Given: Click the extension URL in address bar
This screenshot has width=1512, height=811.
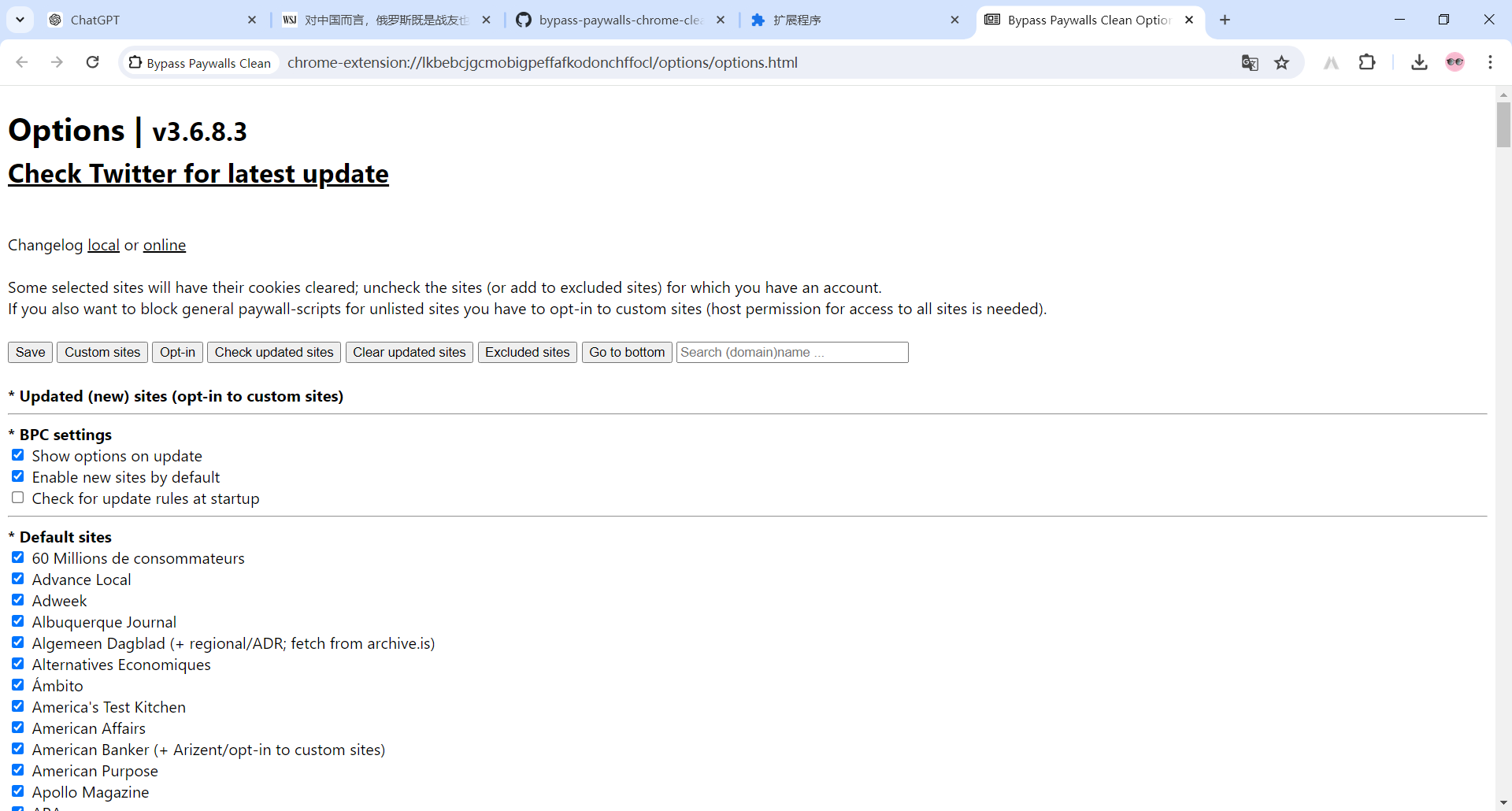Looking at the screenshot, I should (542, 62).
